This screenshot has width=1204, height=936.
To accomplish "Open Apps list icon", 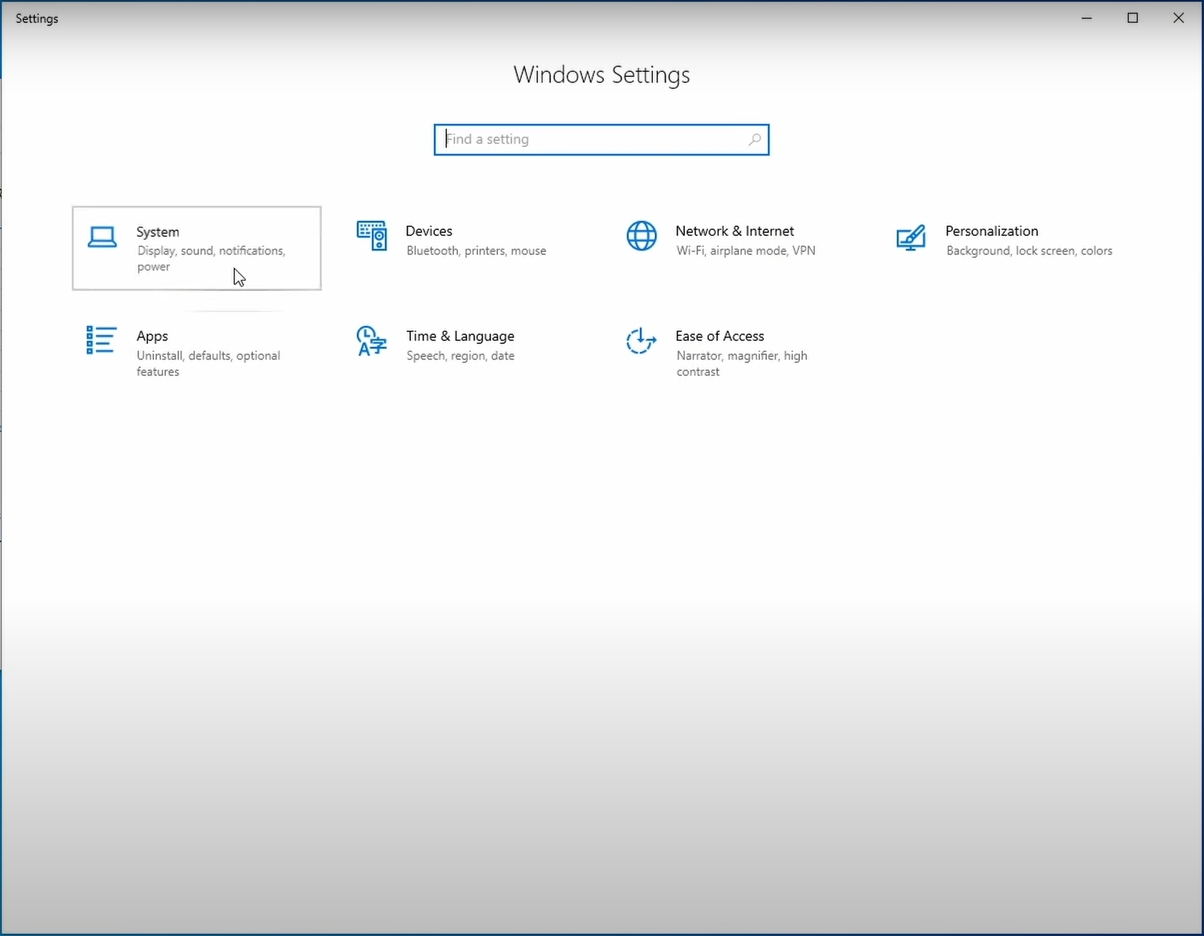I will point(101,340).
